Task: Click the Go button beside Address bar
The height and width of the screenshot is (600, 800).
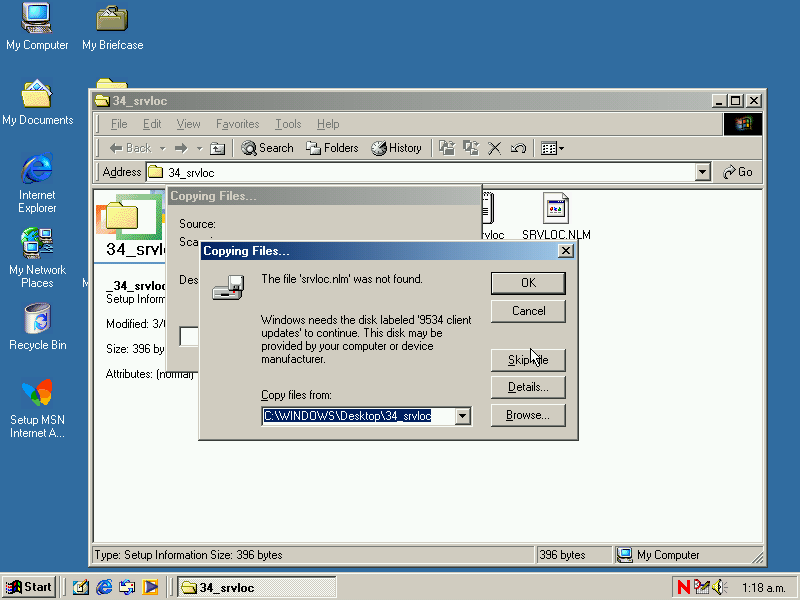Action: coord(738,172)
